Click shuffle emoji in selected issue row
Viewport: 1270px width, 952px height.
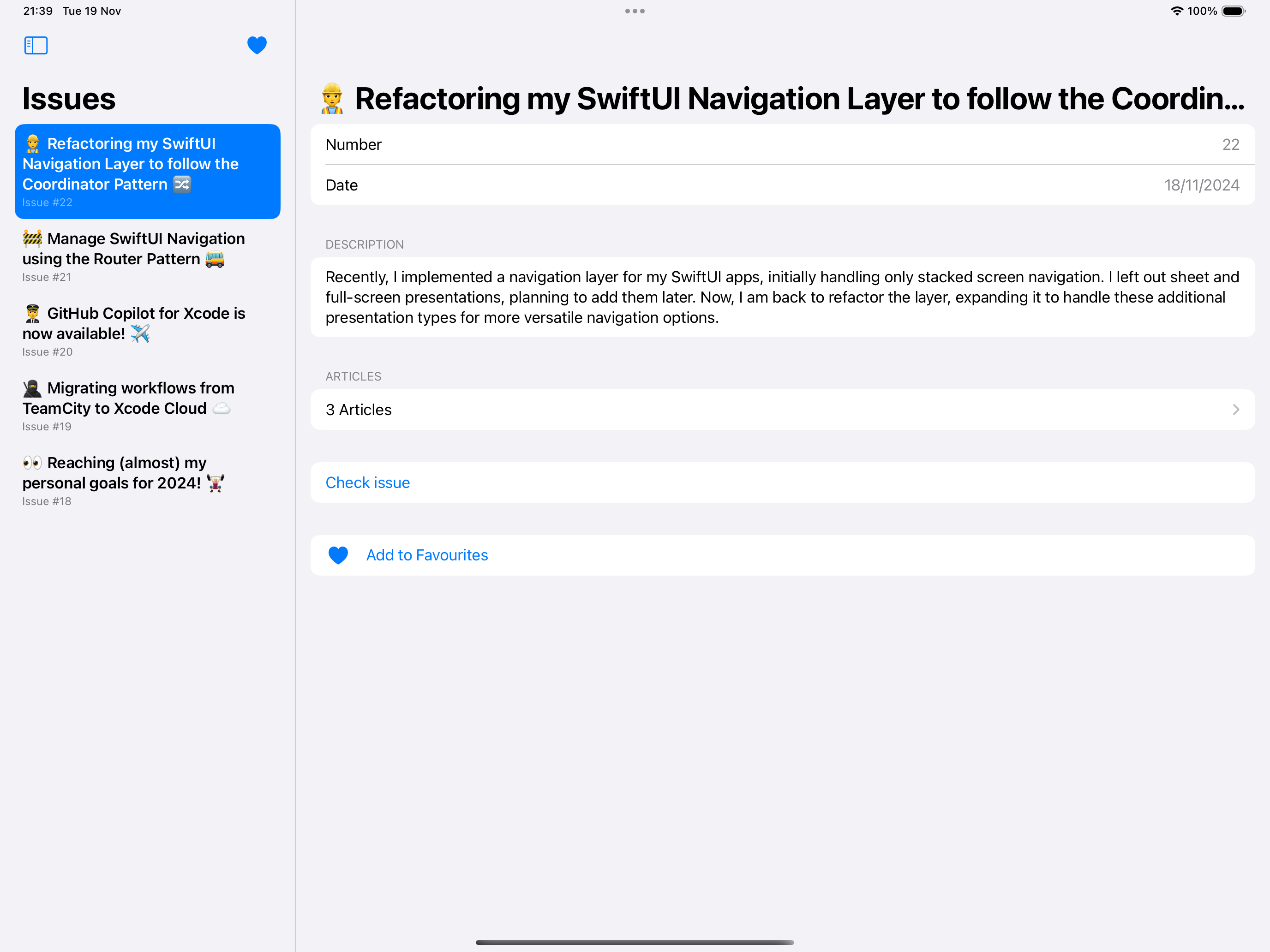(182, 184)
